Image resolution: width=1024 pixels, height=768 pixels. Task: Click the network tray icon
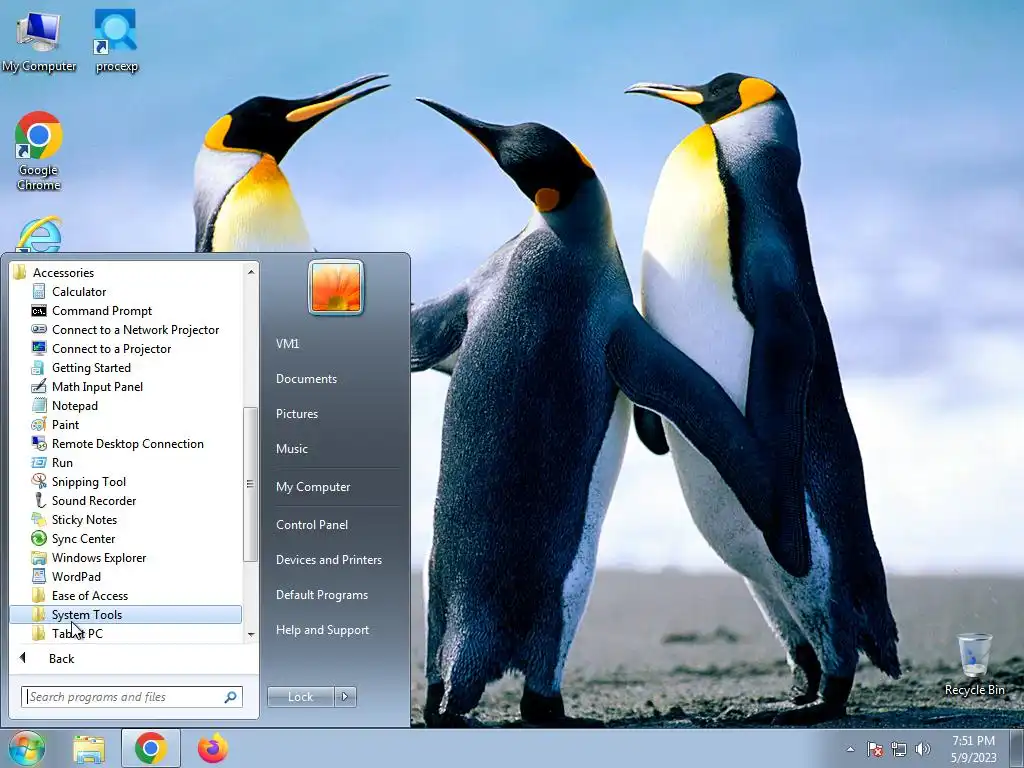click(x=899, y=749)
